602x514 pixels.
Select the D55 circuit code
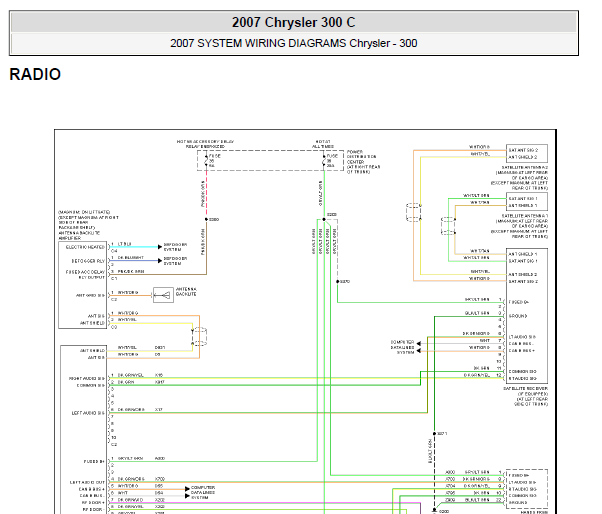[159, 486]
